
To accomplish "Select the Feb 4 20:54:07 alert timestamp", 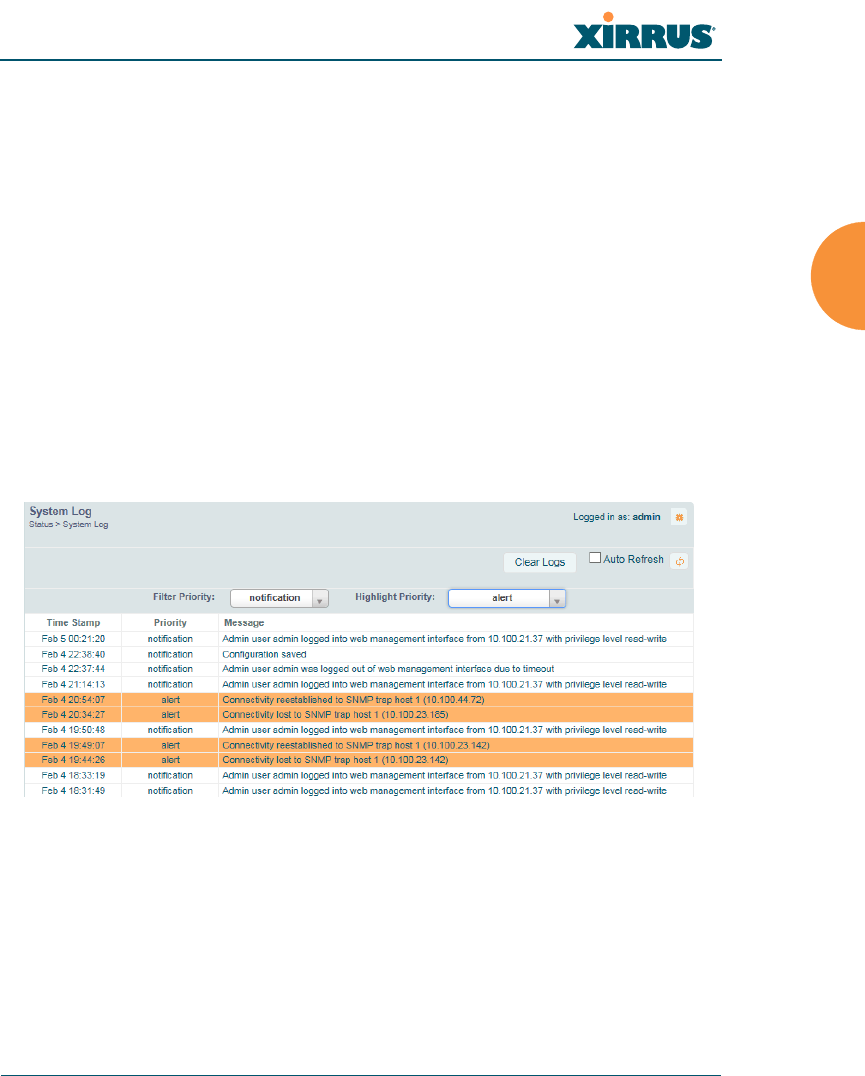I will pos(73,700).
